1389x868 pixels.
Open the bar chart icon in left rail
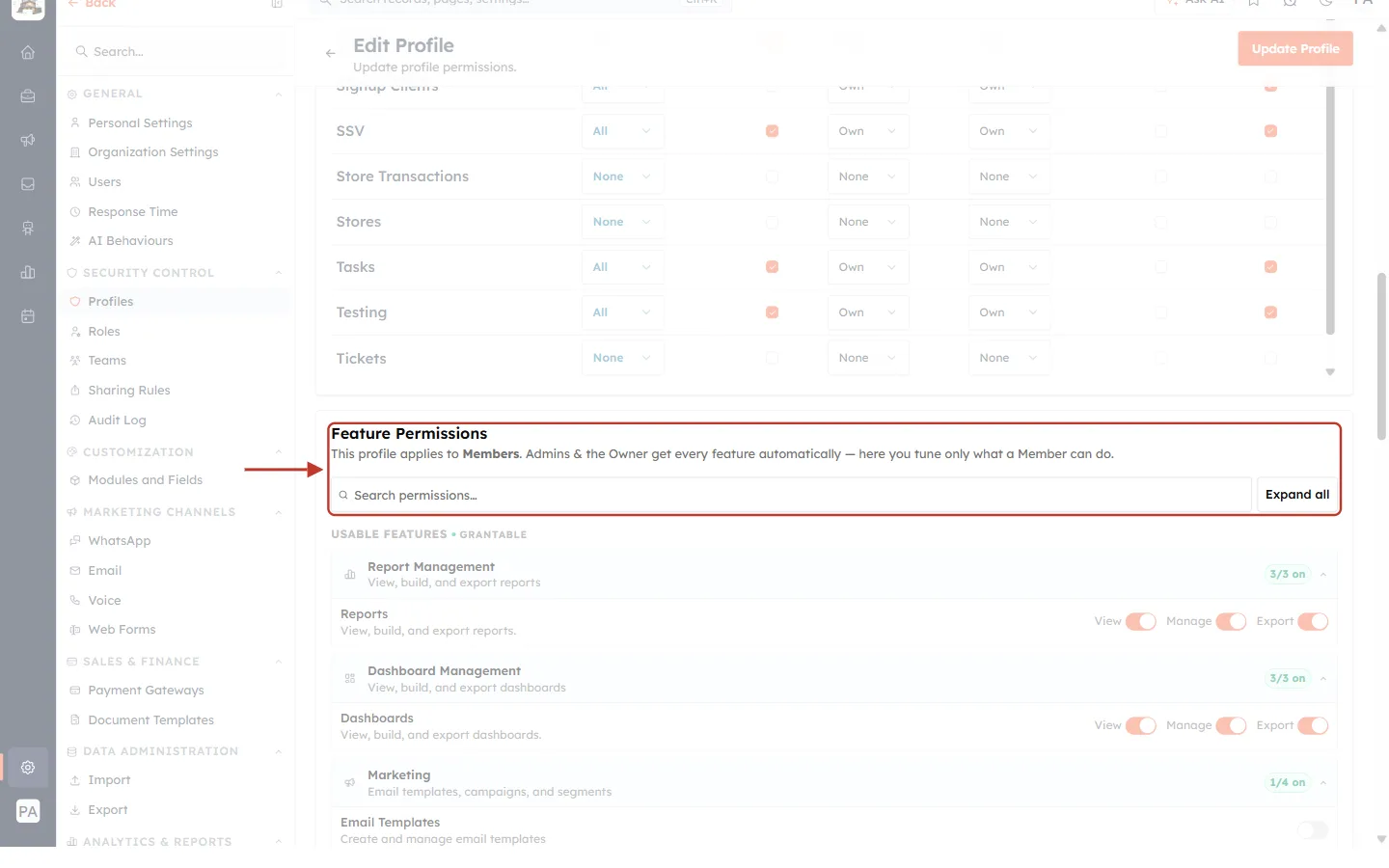[28, 272]
